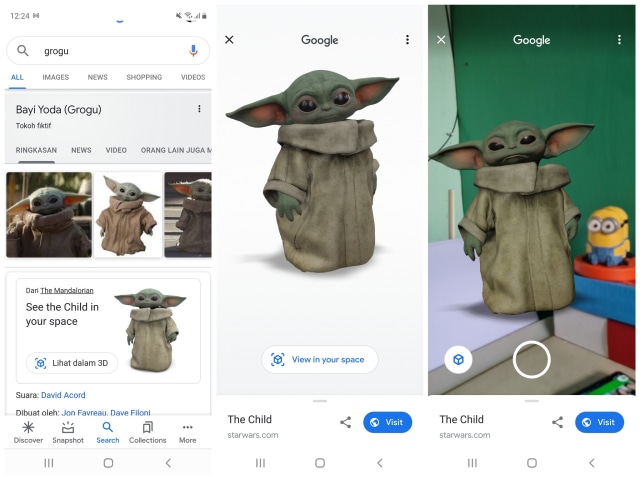The width and height of the screenshot is (640, 480).
Task: Close the AR camera view
Action: click(x=441, y=40)
